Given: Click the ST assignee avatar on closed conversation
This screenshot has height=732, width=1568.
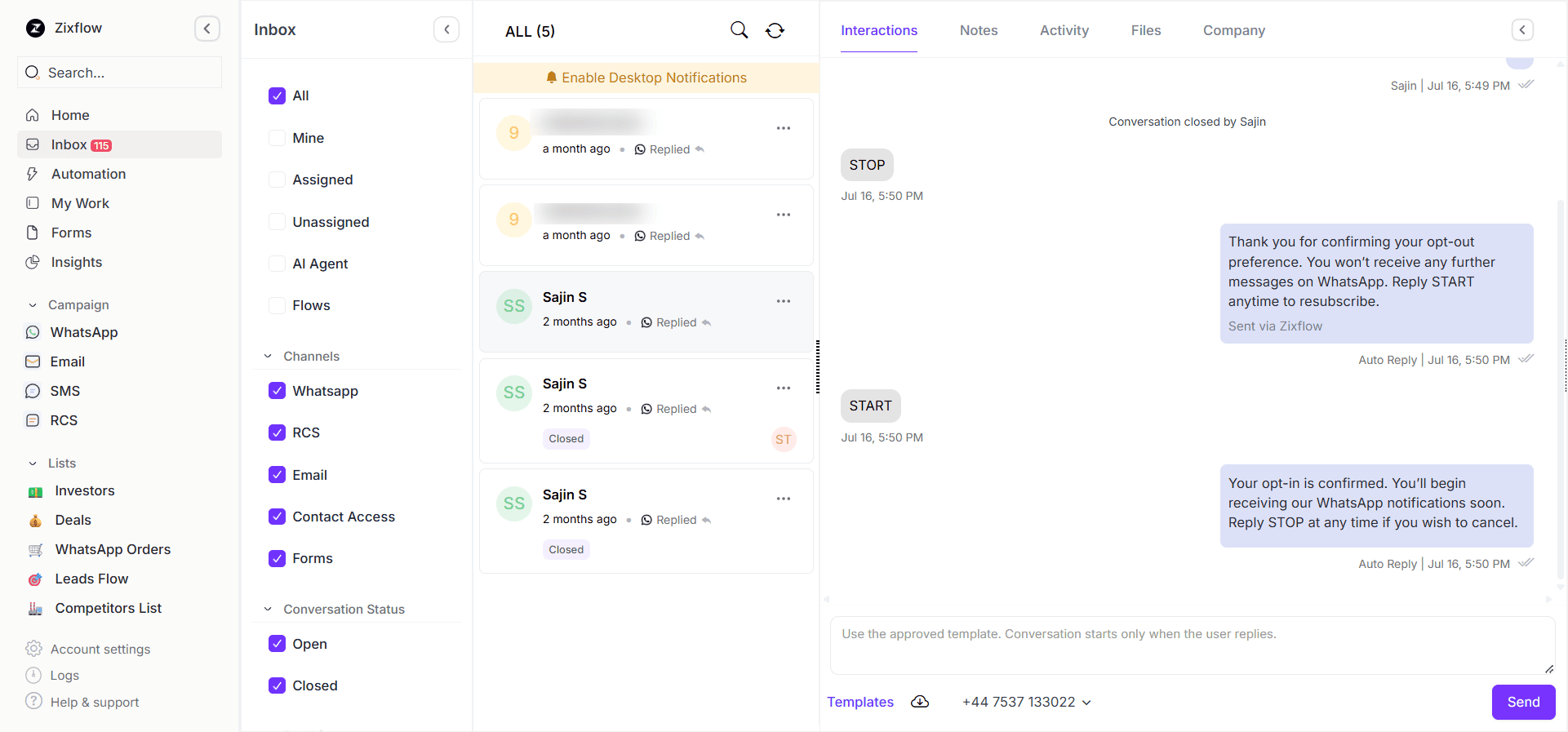Looking at the screenshot, I should pos(784,440).
